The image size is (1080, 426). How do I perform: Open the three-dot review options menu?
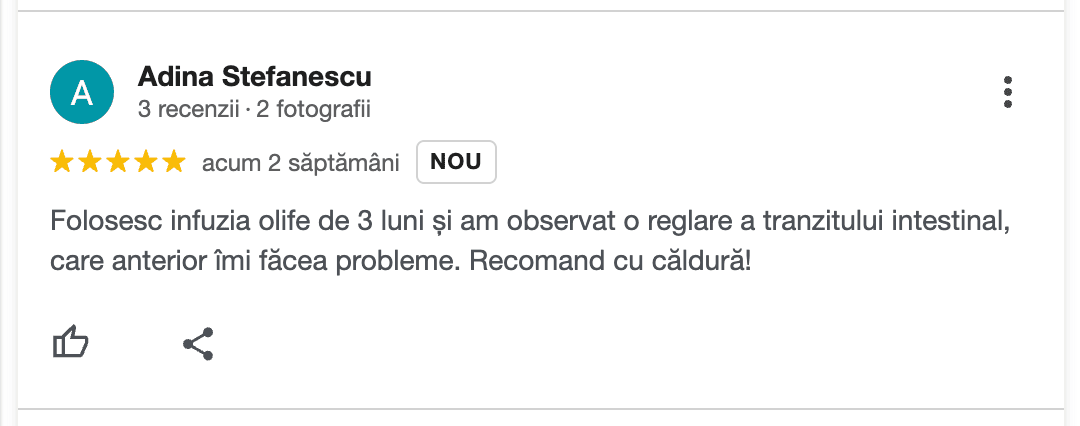tap(1007, 92)
